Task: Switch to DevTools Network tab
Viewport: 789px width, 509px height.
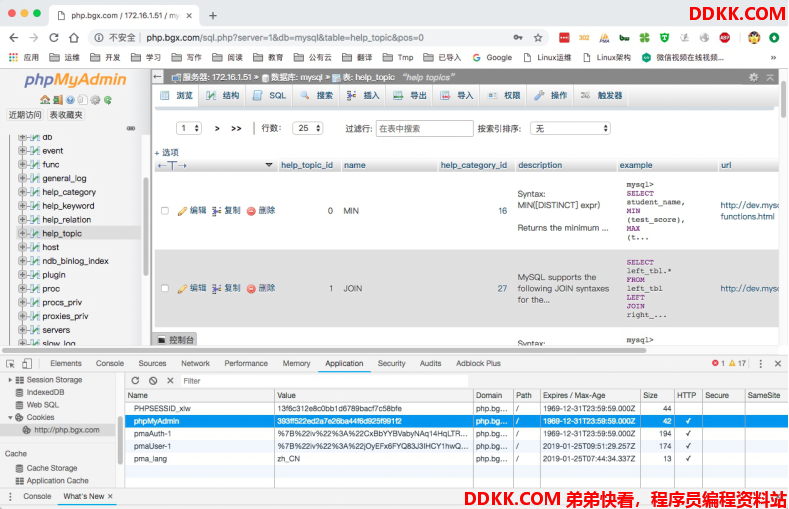Action: [x=195, y=363]
